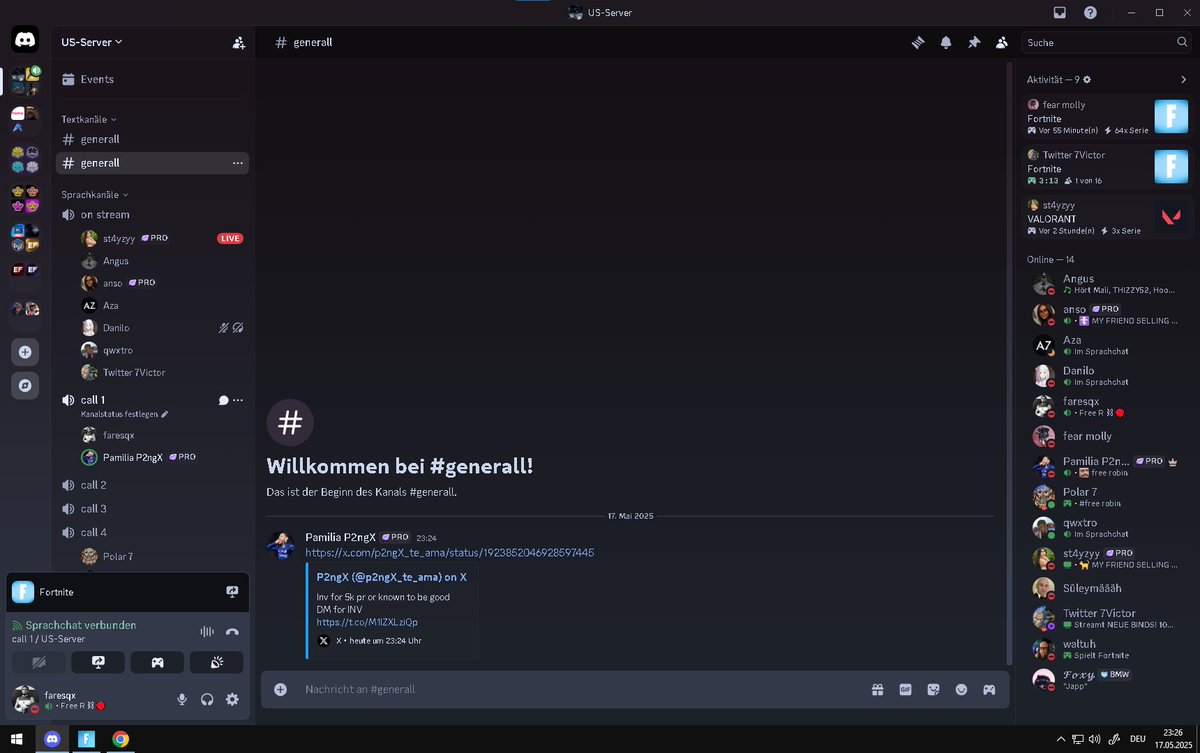Open the inbox icon in title bar
This screenshot has height=753, width=1200.
point(1060,12)
